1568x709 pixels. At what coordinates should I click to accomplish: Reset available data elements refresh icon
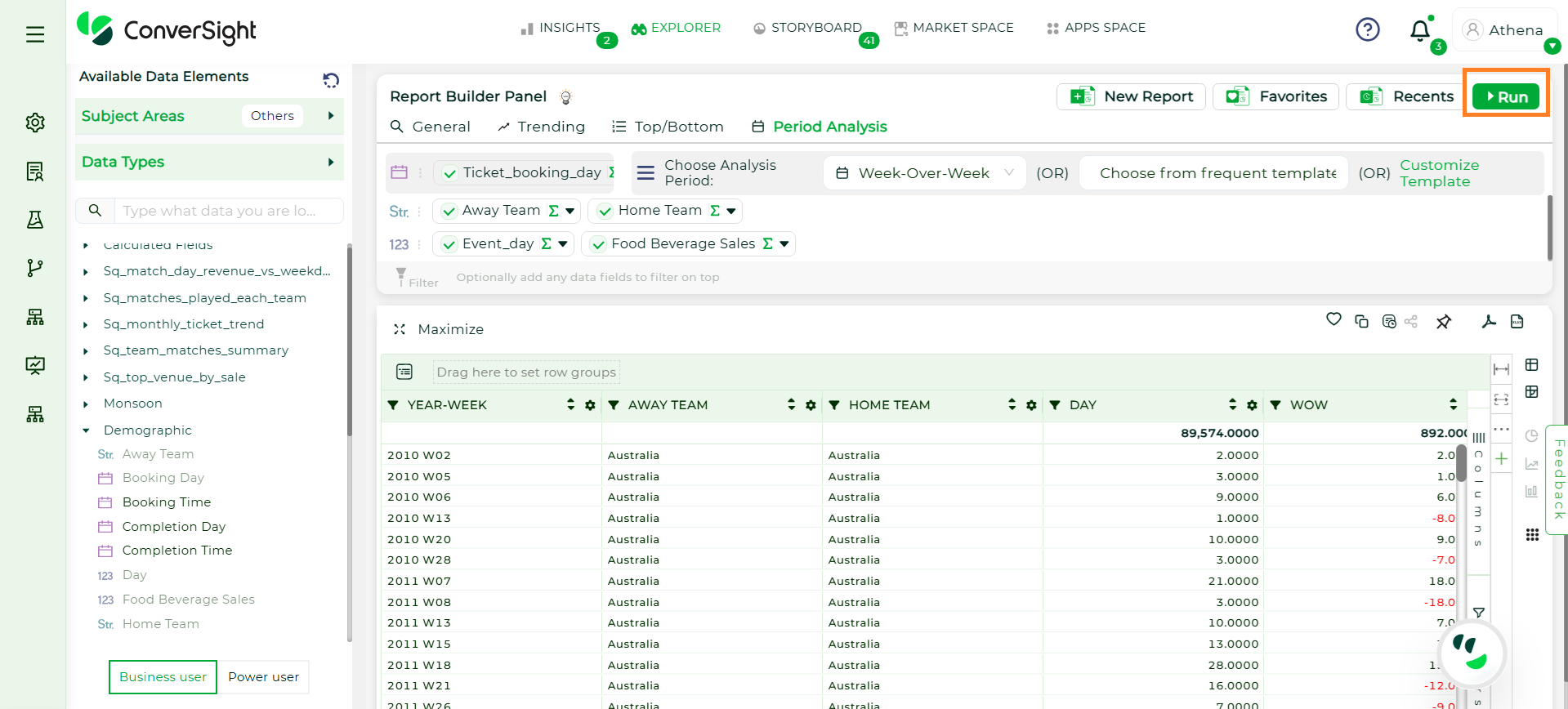(331, 80)
